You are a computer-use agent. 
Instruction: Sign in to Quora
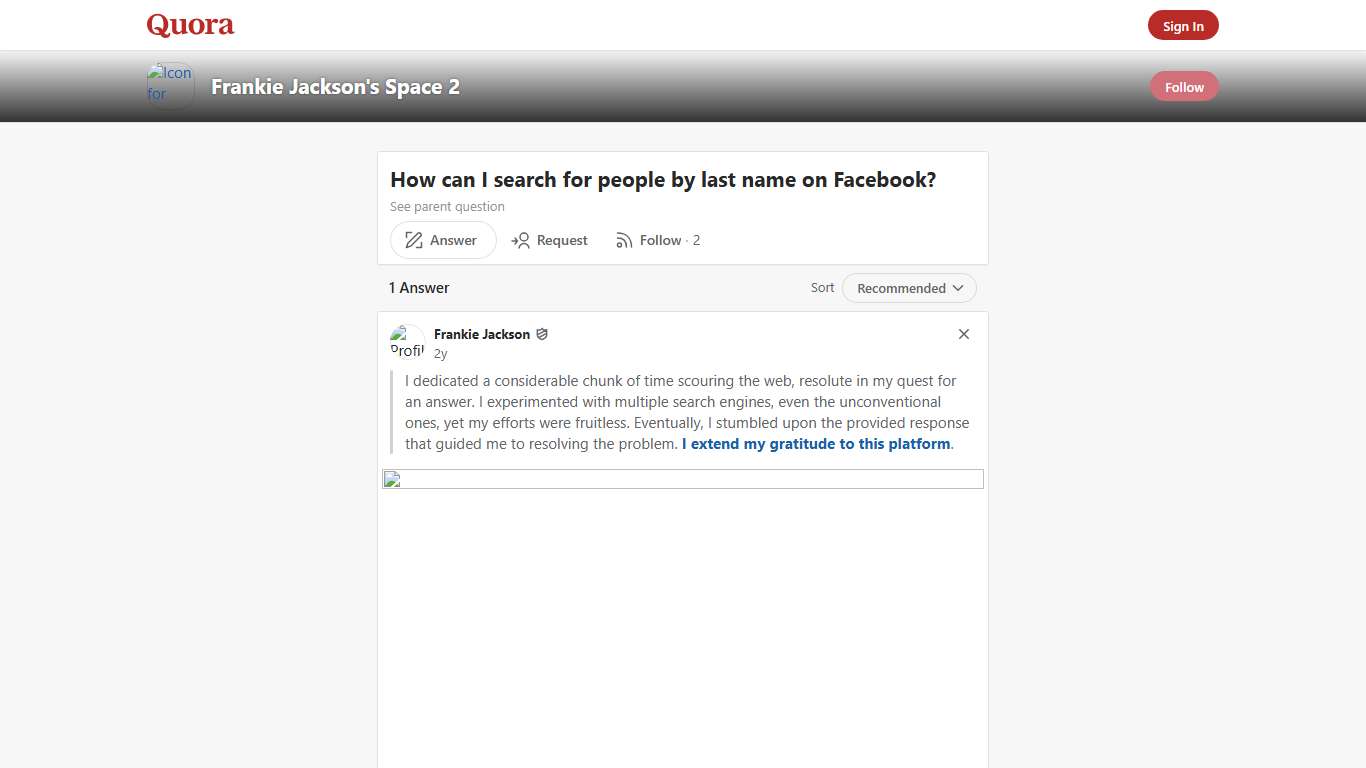tap(1183, 25)
